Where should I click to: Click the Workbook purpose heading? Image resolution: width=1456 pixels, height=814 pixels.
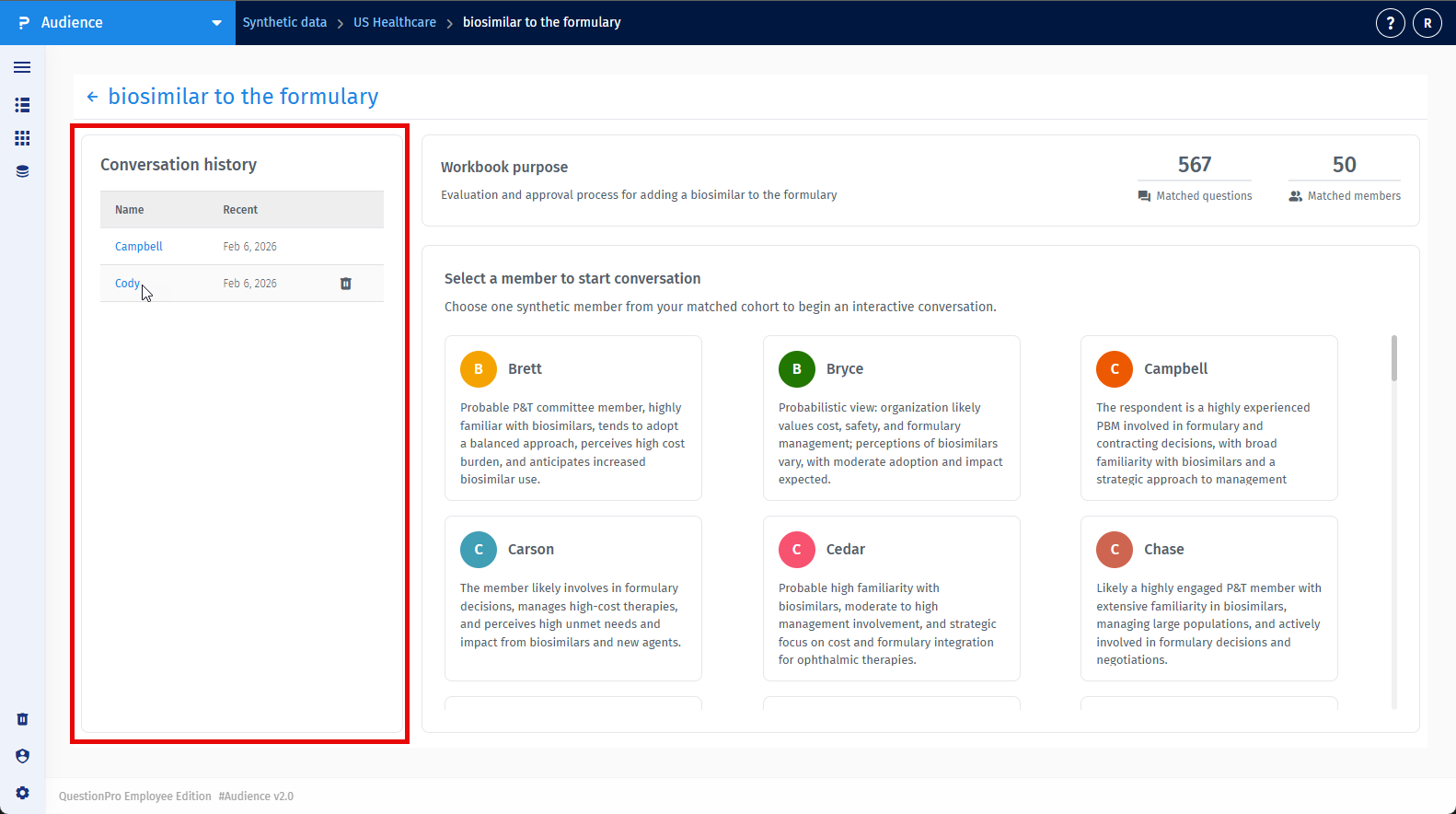[504, 168]
